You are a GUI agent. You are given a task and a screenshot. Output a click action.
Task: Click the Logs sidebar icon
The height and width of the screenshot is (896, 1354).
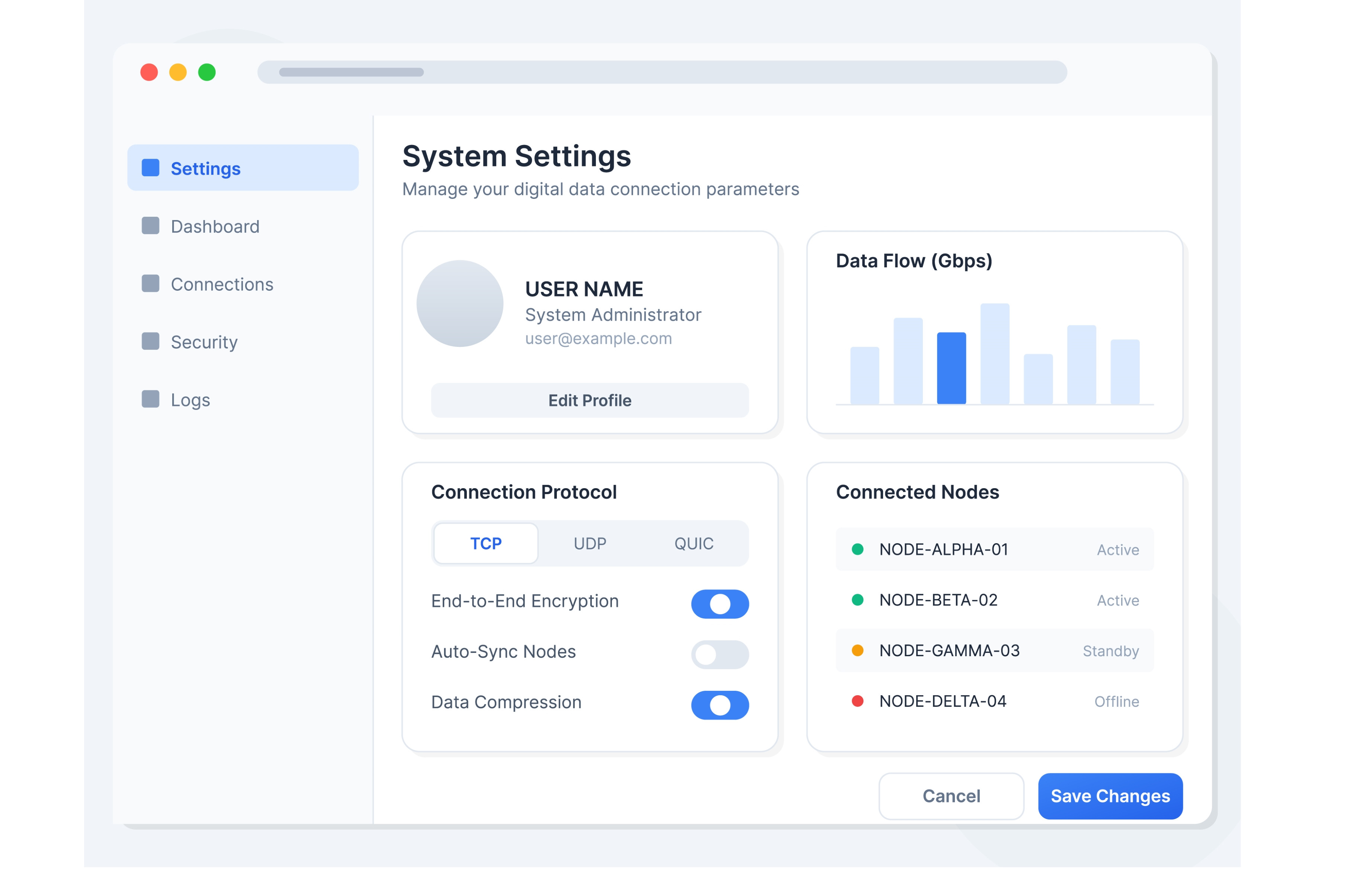[150, 399]
